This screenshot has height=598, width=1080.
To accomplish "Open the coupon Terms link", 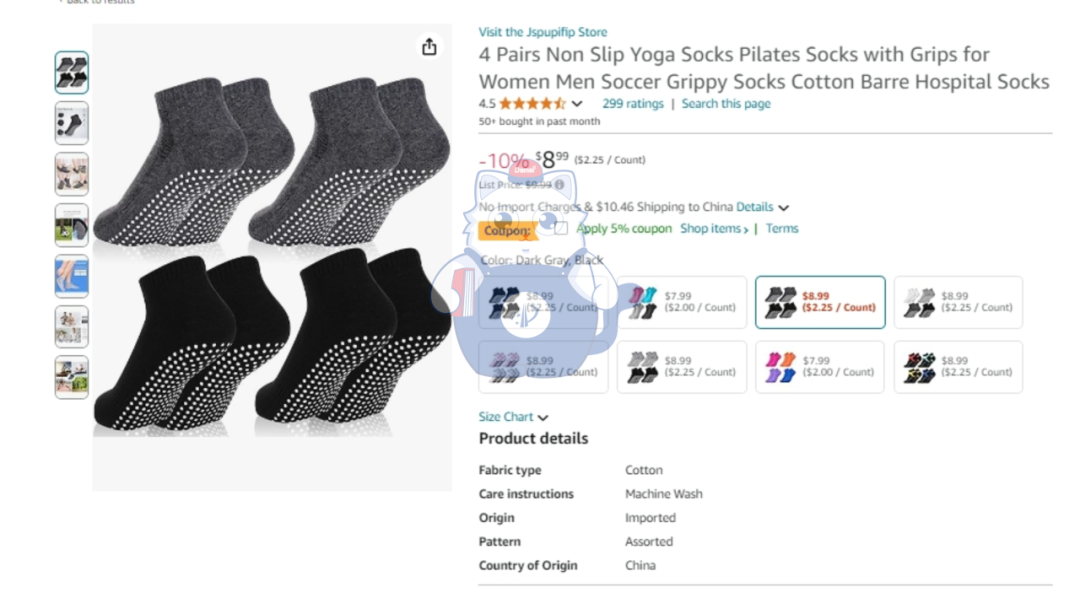I will [x=782, y=229].
